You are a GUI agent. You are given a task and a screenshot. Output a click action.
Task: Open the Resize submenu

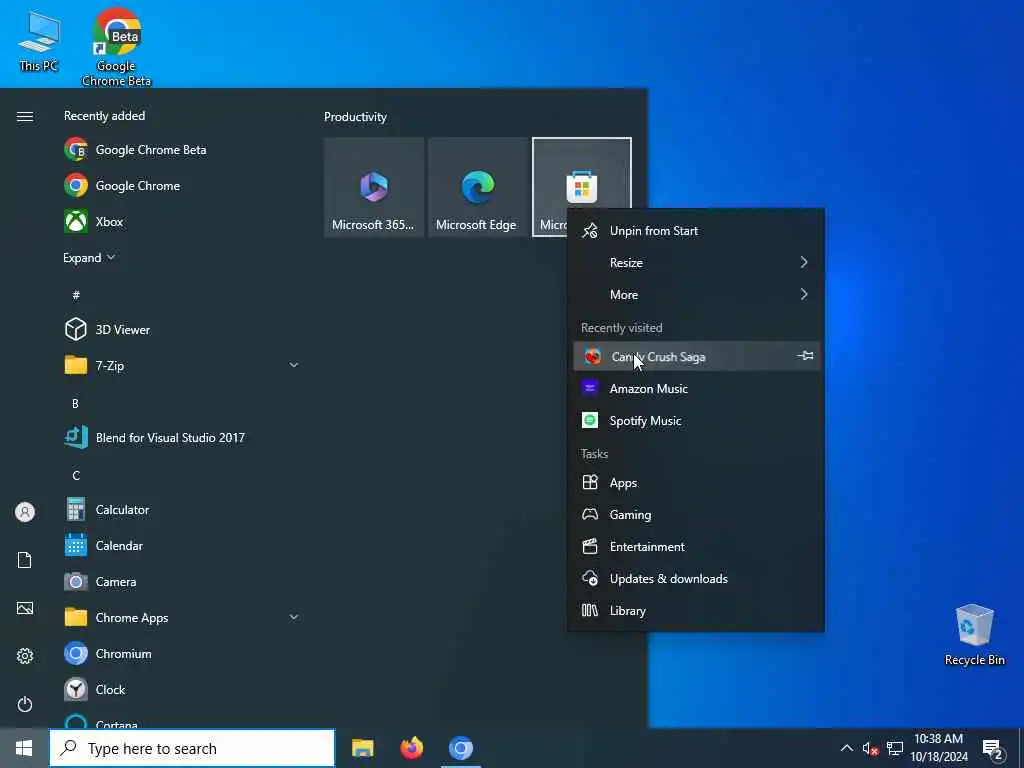(696, 263)
